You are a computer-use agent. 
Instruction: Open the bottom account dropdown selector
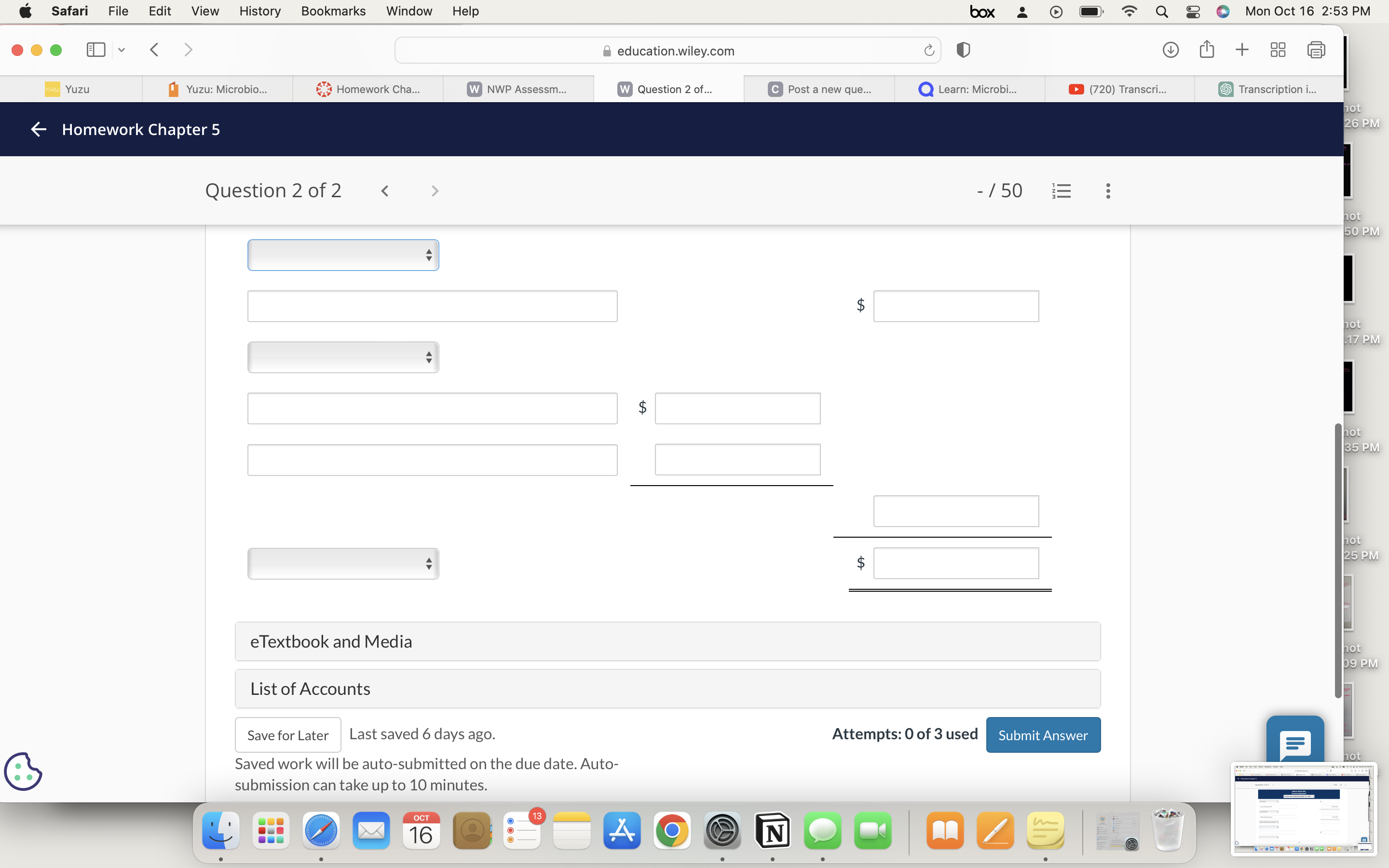[342, 563]
